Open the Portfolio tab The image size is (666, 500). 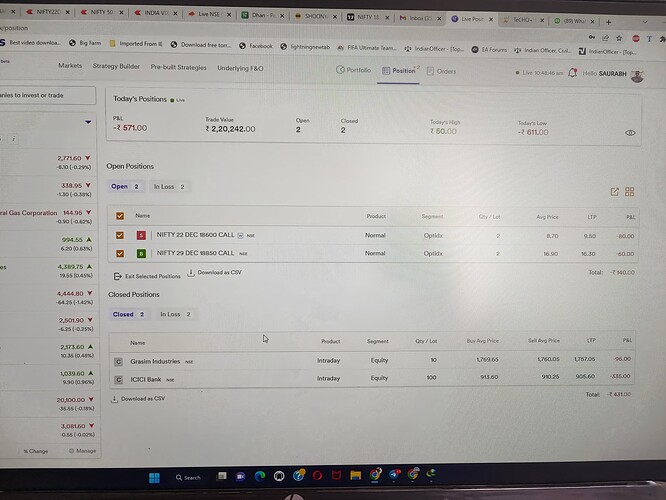click(353, 70)
